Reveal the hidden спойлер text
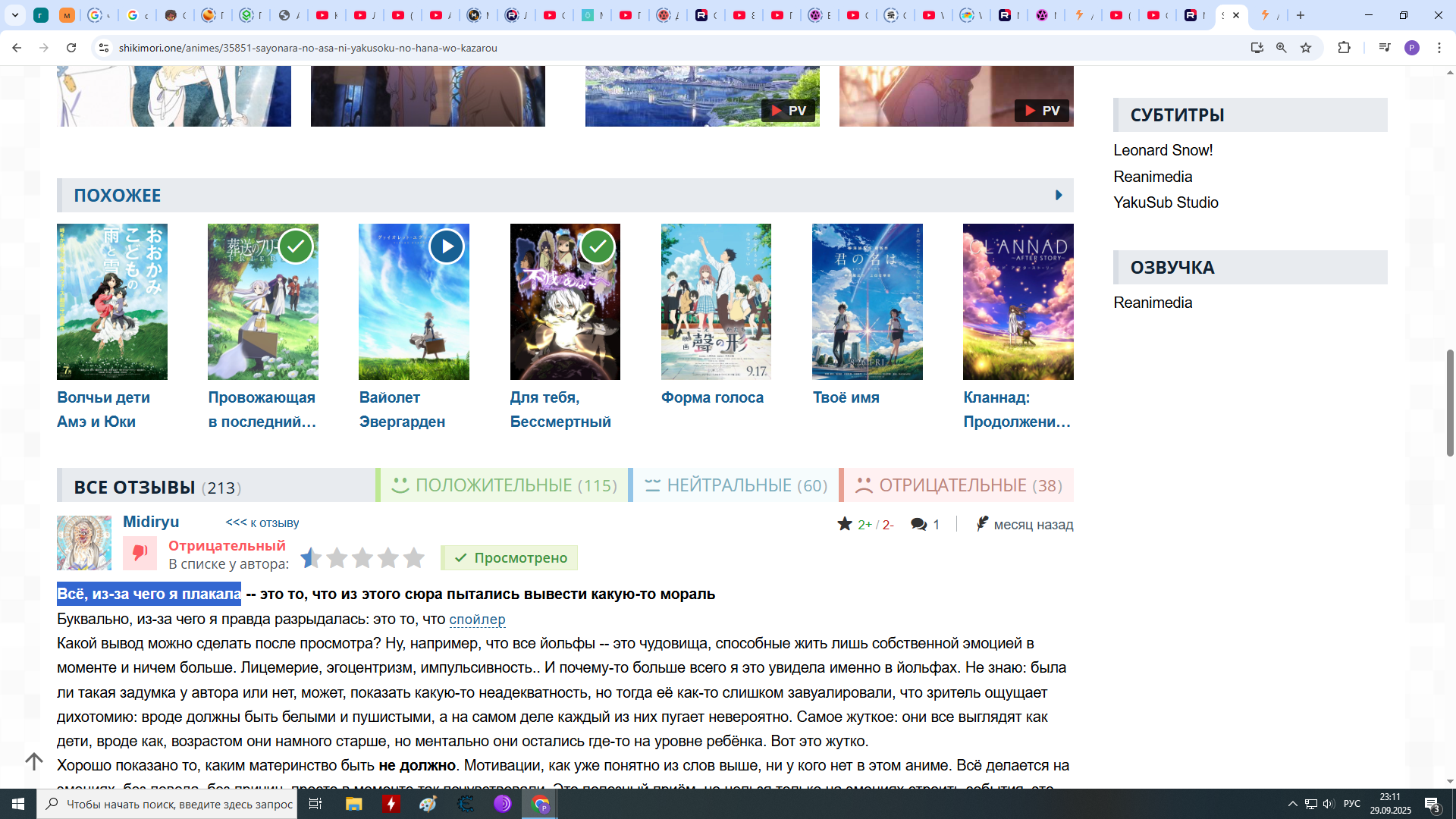 coord(477,620)
